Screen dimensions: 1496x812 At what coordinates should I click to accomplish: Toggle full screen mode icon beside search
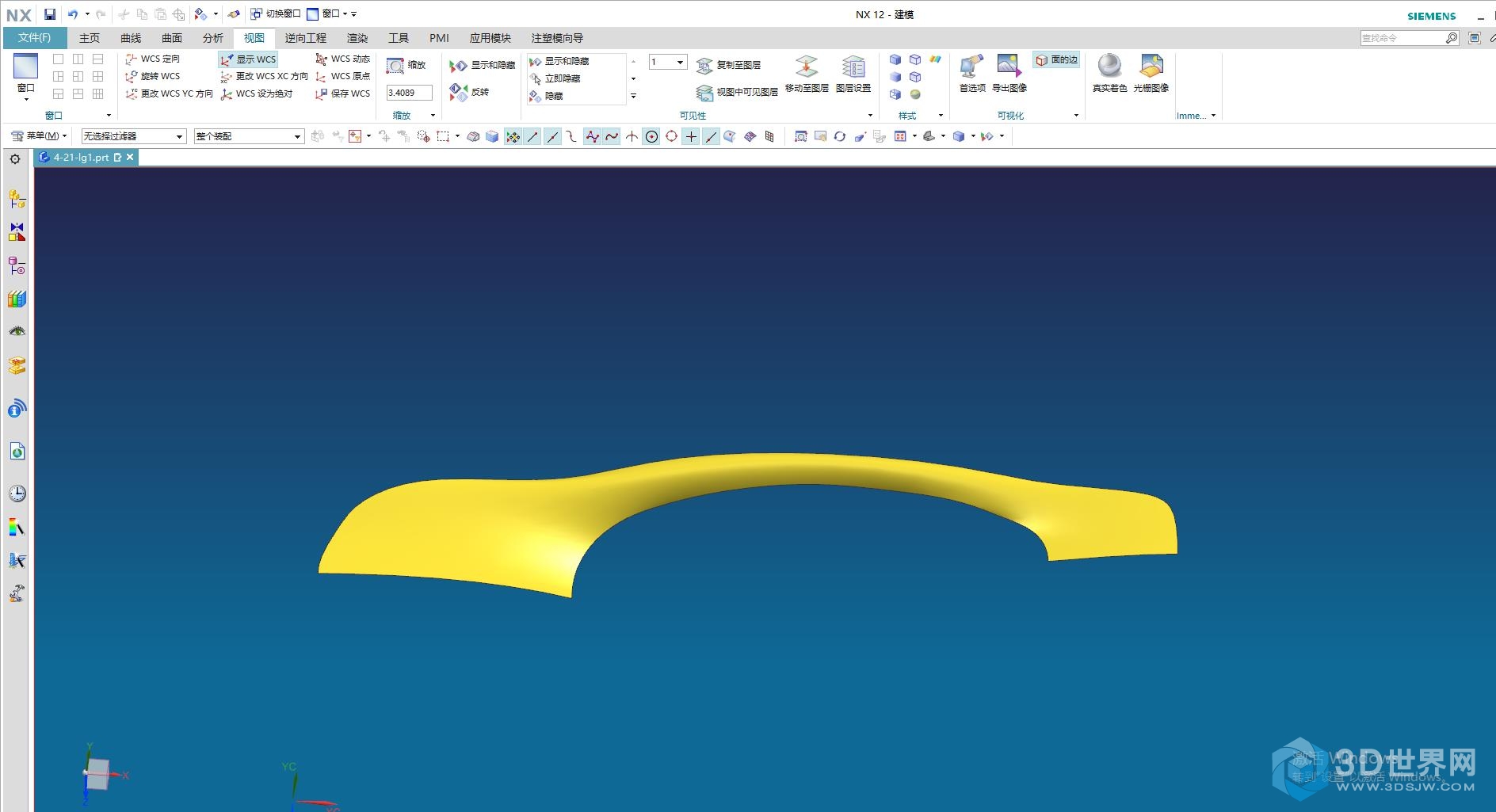coord(1474,38)
